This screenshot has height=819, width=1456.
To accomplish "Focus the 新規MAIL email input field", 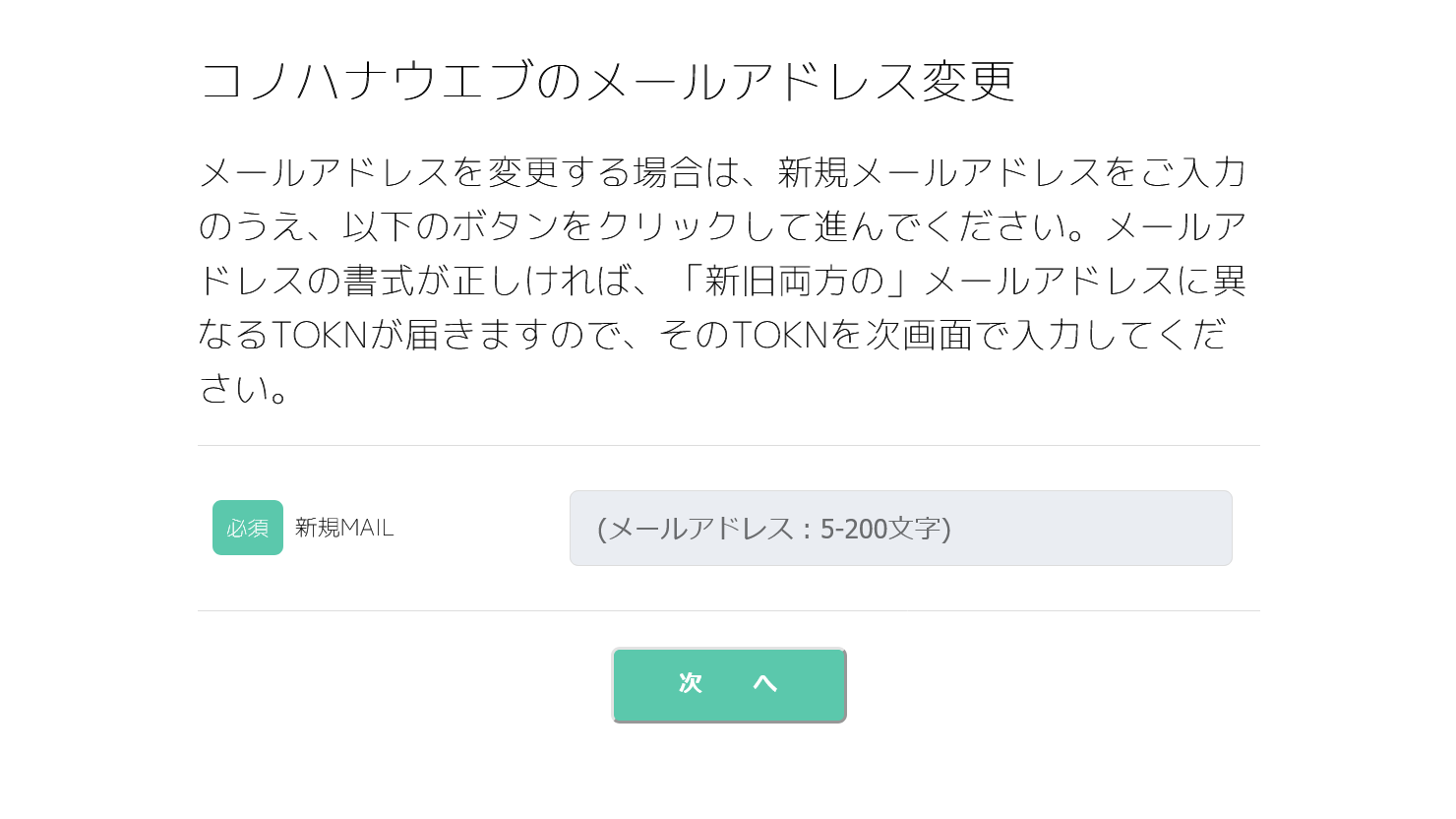I will tap(900, 528).
